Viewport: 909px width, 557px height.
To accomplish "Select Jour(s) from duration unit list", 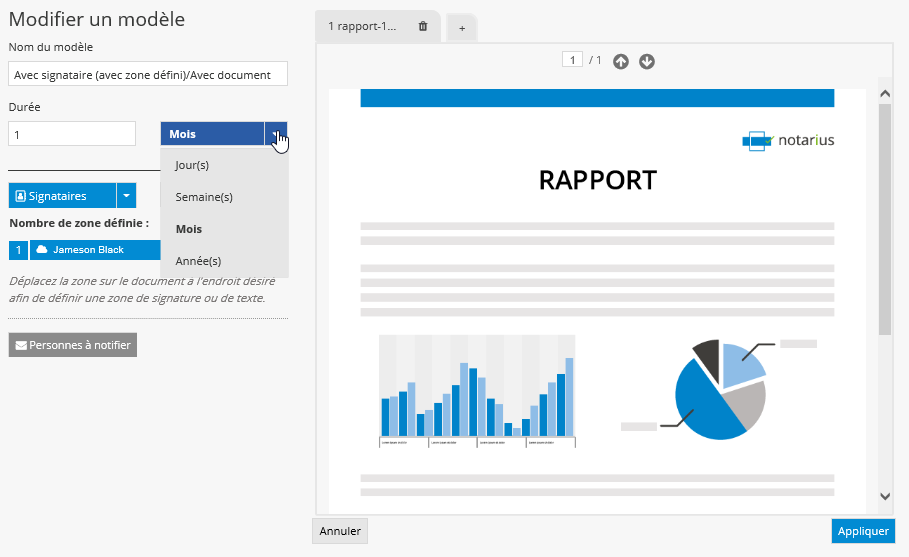I will (192, 165).
